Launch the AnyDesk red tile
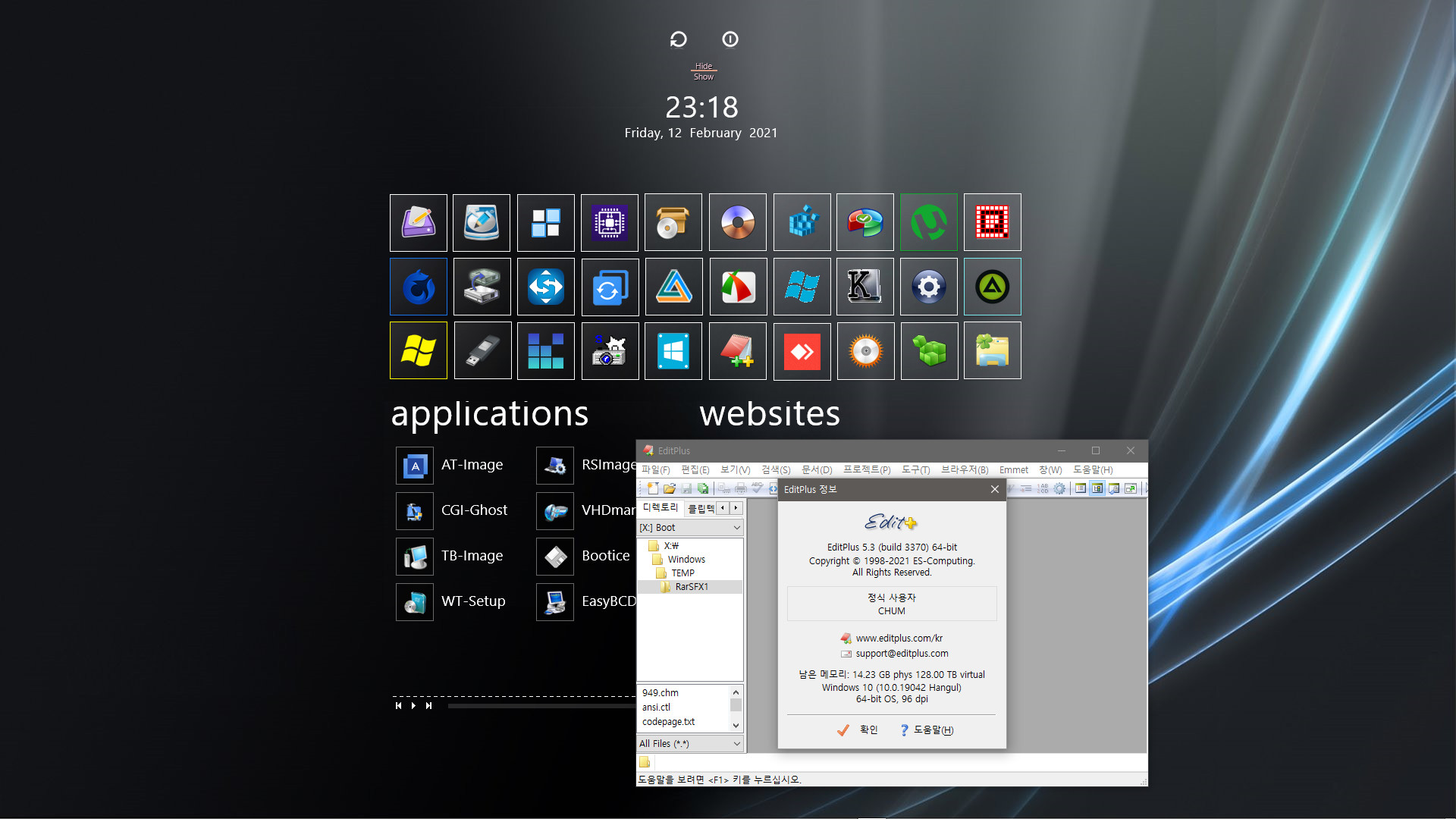1456x819 pixels. 802,350
